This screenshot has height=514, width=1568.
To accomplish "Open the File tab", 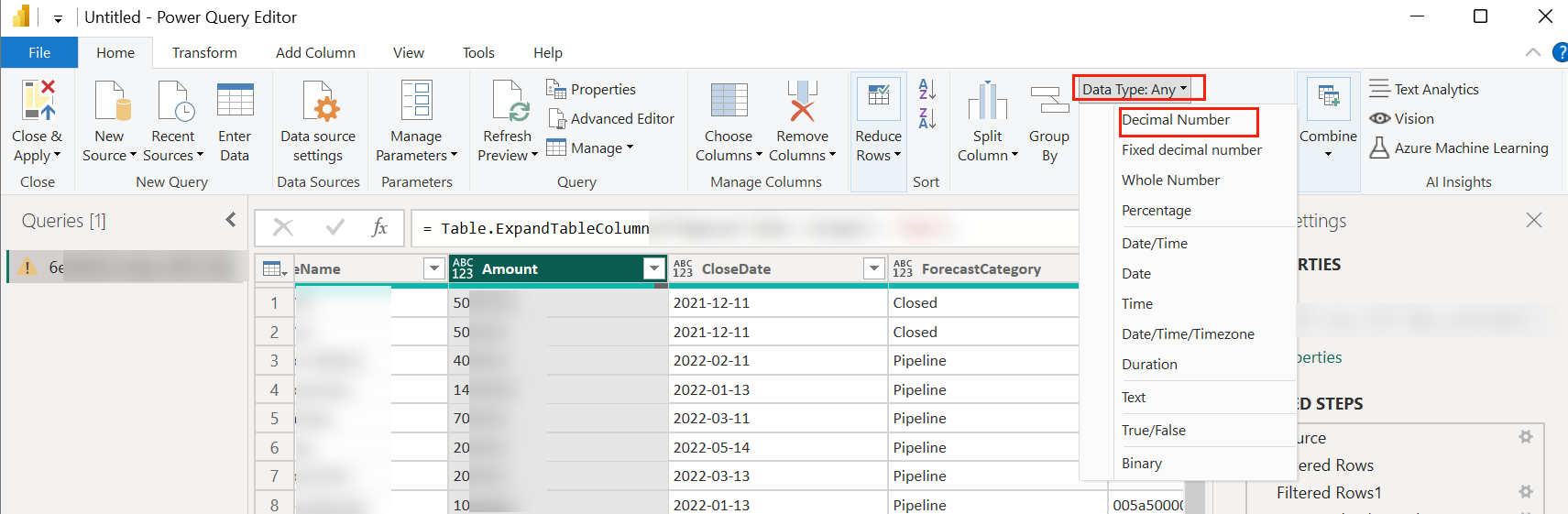I will pos(39,52).
